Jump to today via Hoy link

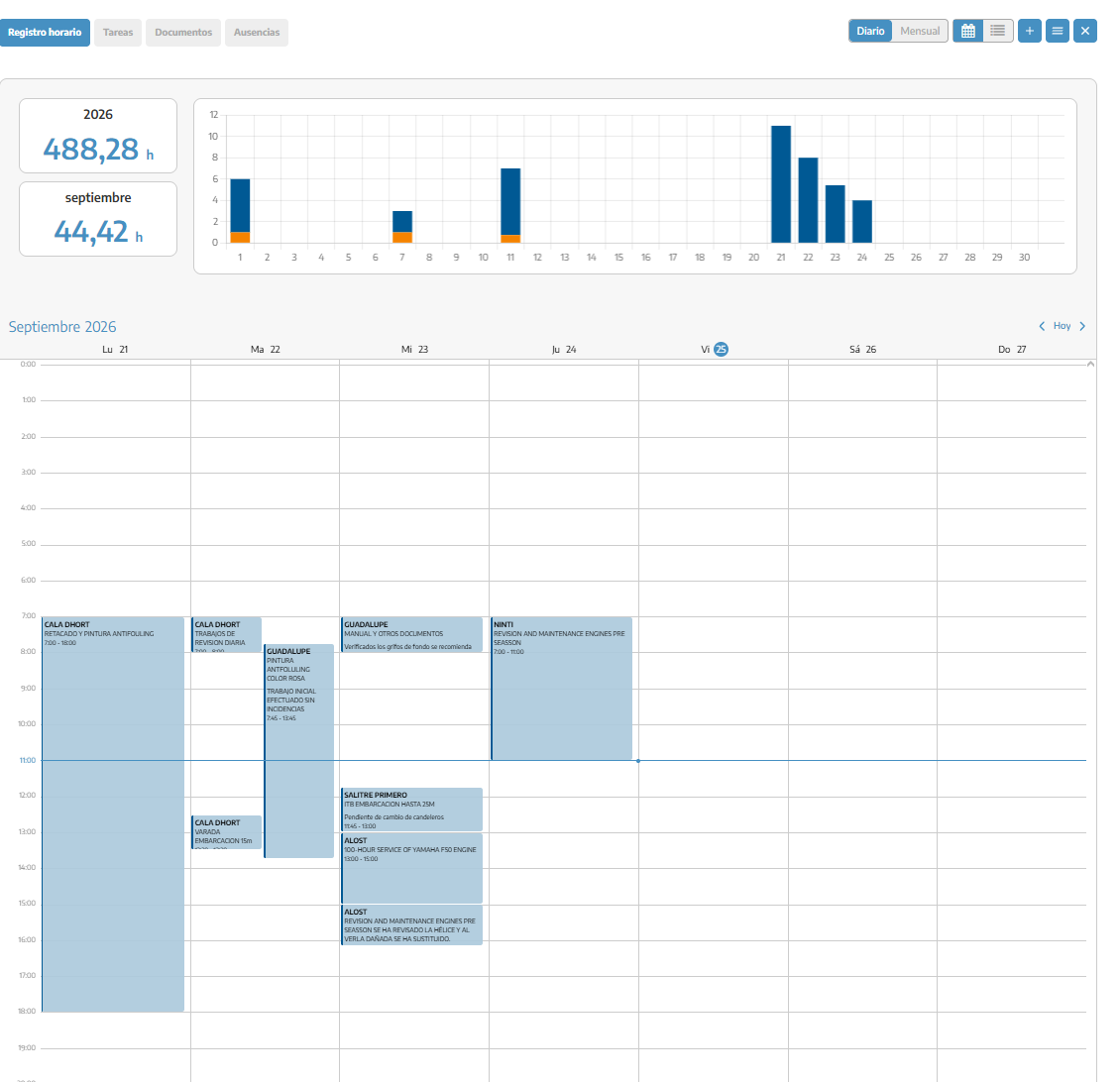1063,326
